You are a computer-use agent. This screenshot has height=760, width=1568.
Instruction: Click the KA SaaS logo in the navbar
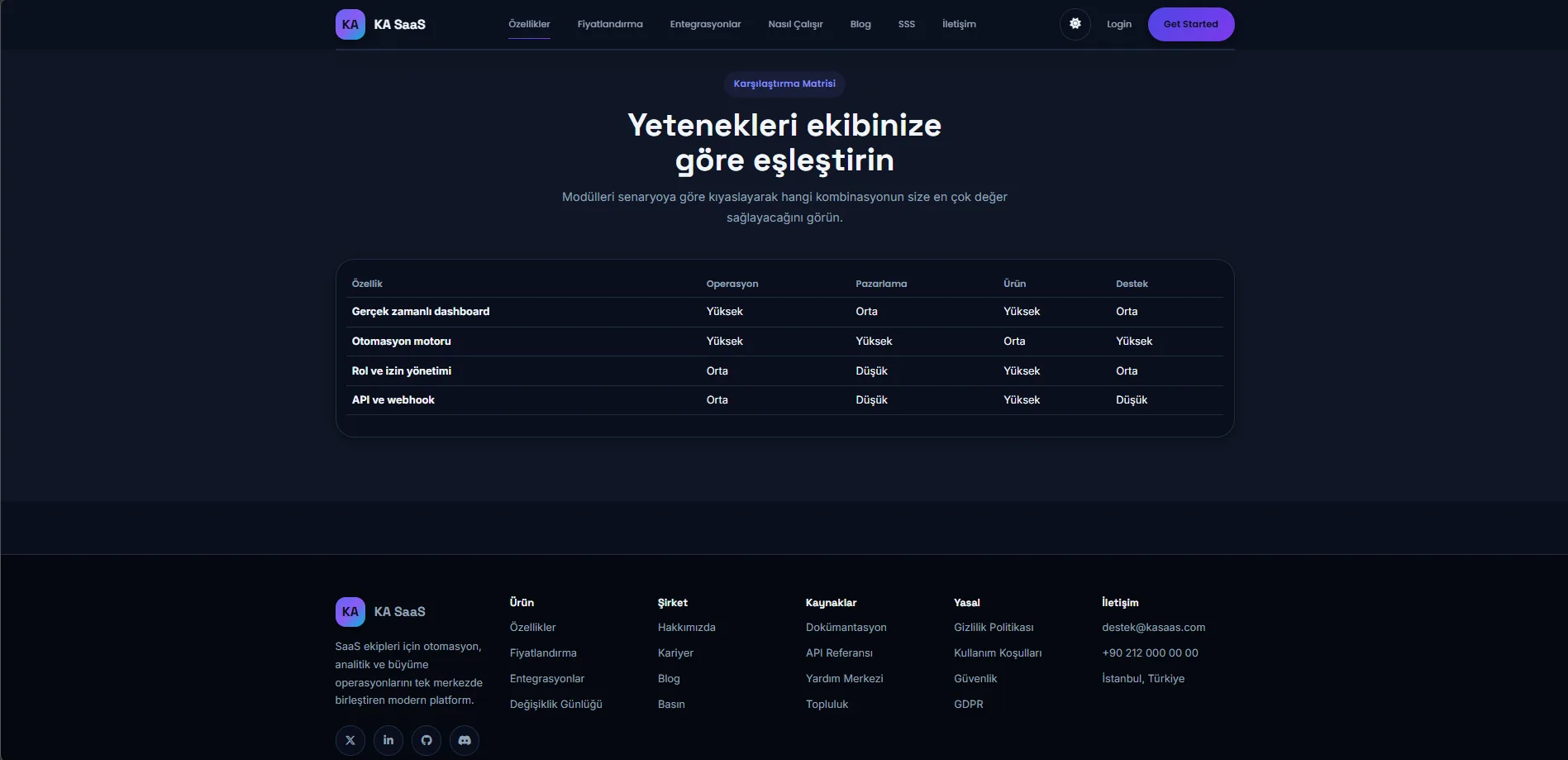coord(382,24)
